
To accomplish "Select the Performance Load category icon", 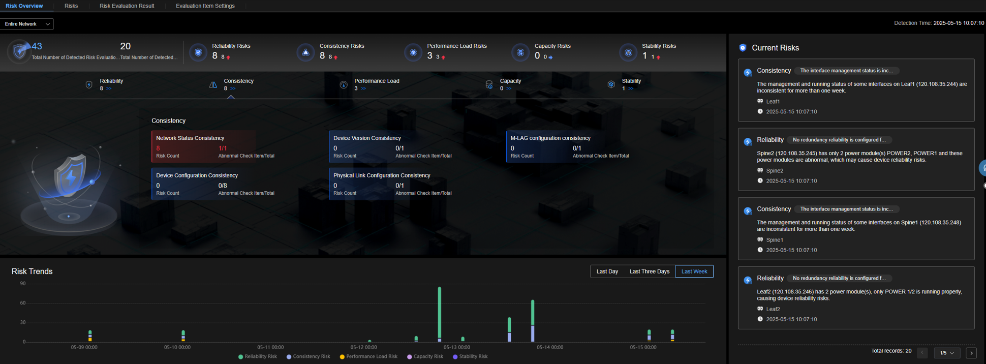I will click(x=343, y=84).
